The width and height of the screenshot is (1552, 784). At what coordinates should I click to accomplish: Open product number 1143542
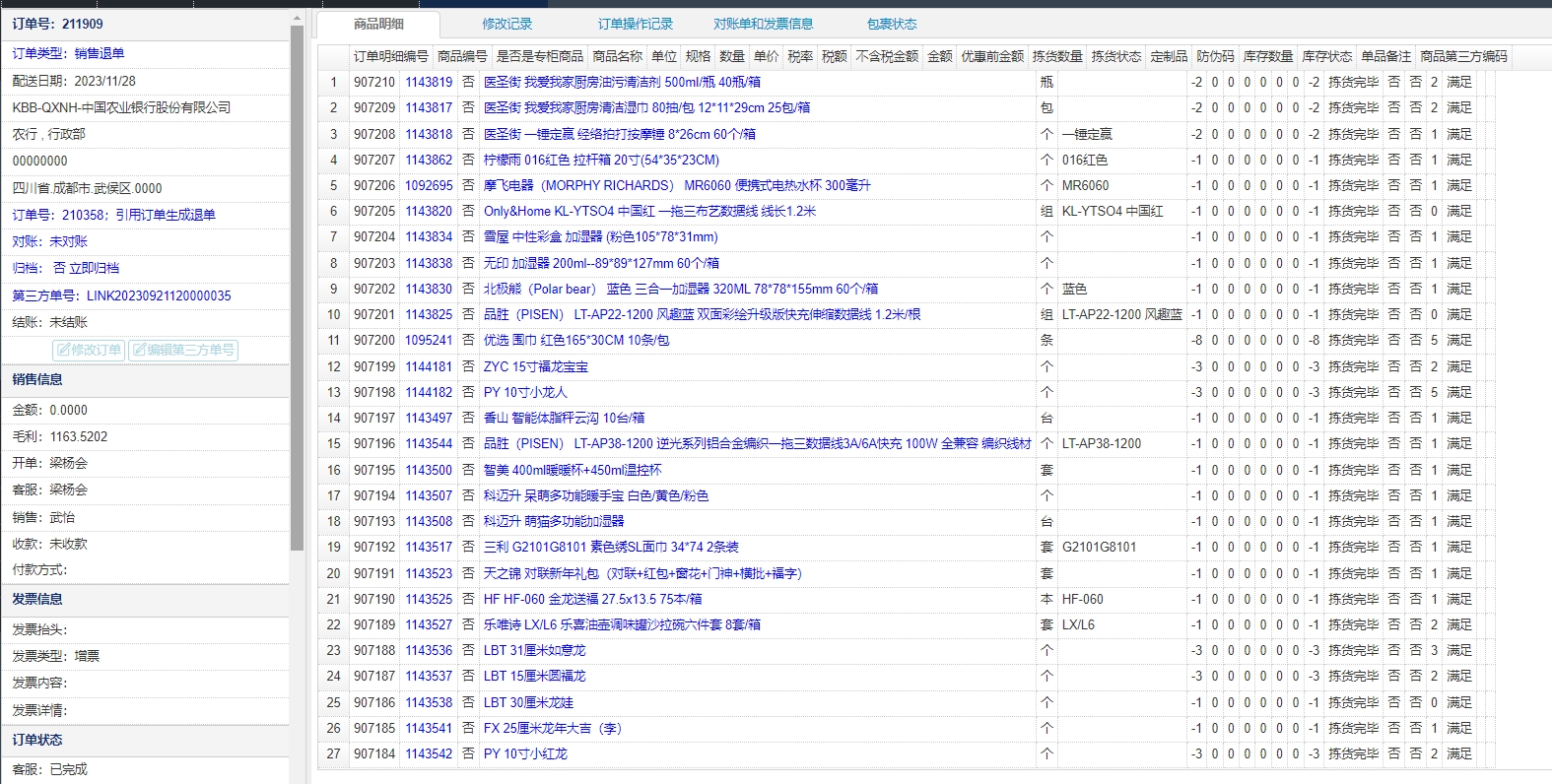pyautogui.click(x=429, y=753)
